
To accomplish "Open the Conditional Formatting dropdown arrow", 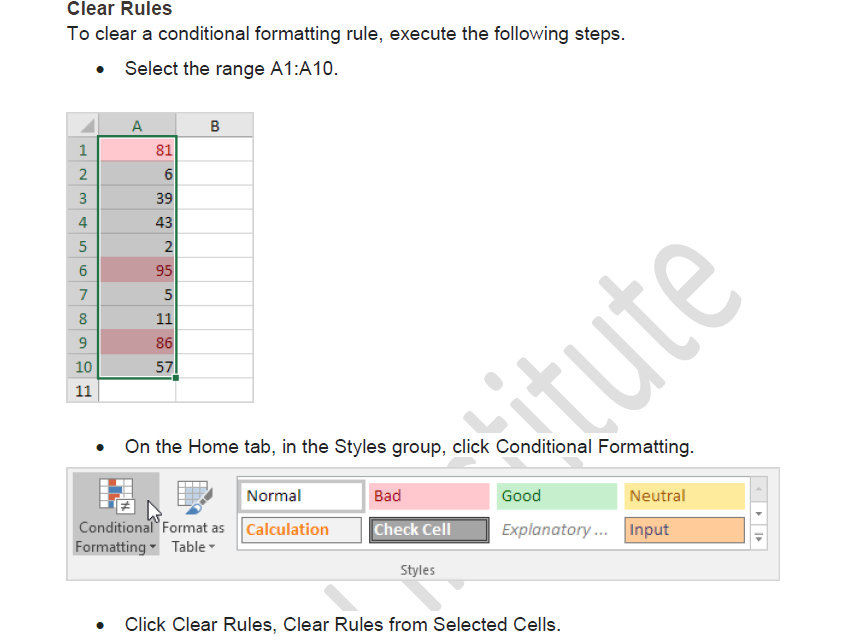I will (x=153, y=548).
